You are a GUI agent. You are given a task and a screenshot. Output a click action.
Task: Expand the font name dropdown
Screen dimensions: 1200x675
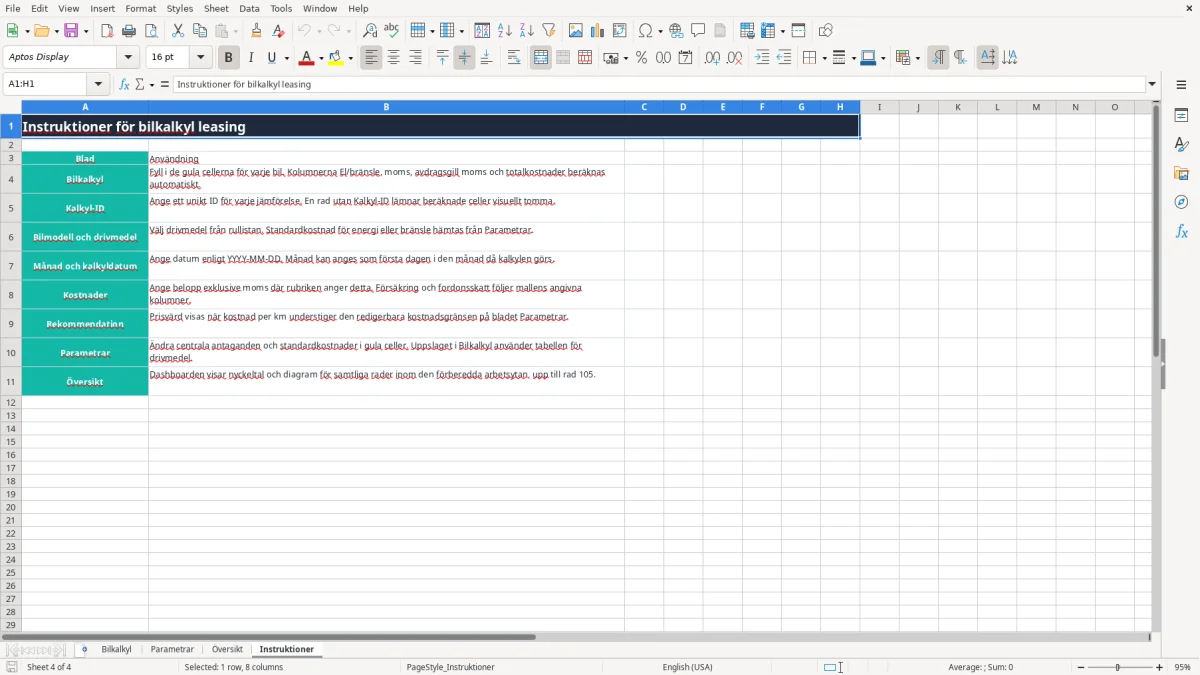click(x=128, y=57)
